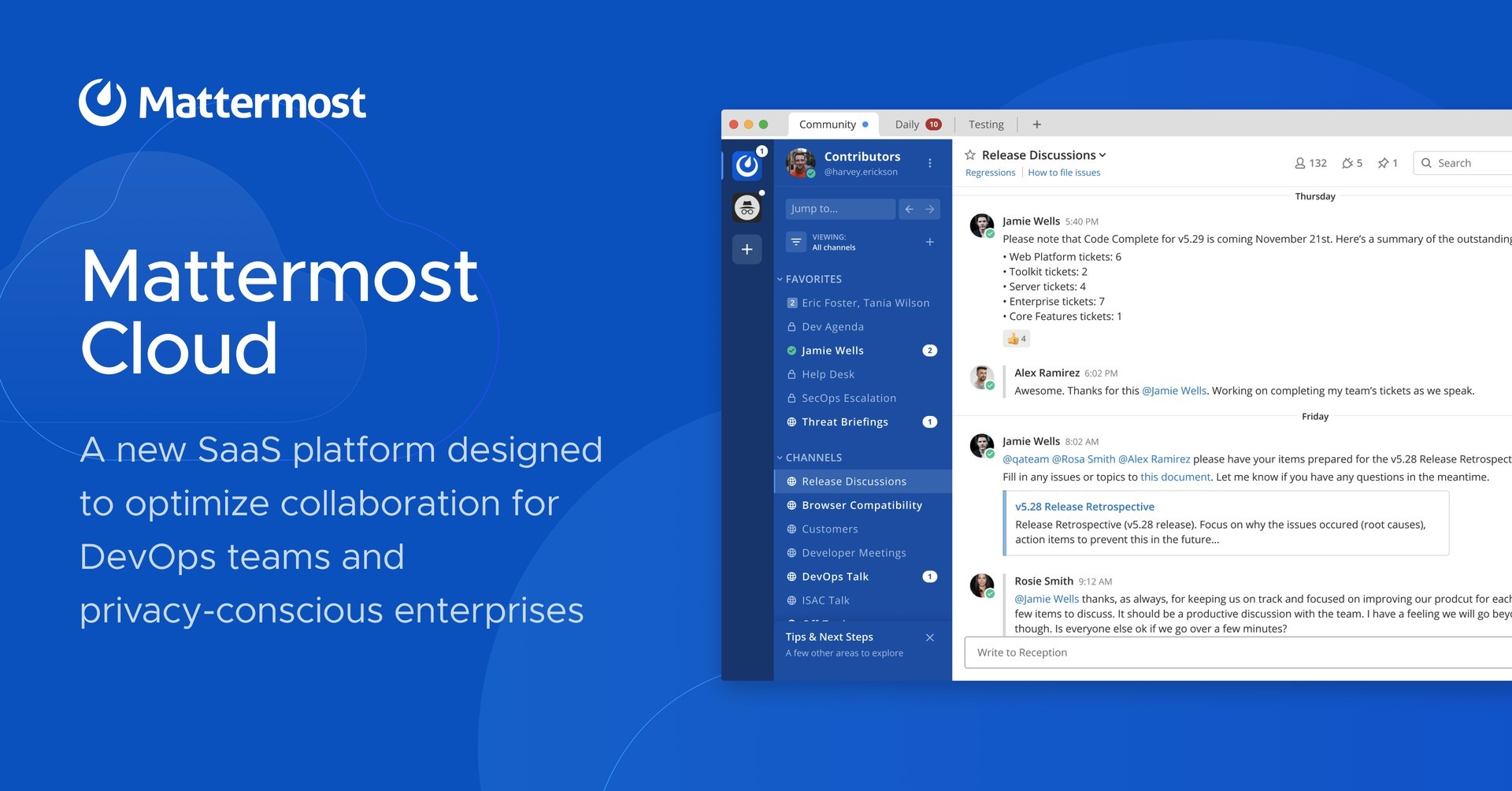Image resolution: width=1512 pixels, height=791 pixels.
Task: Open the Help Desk channel
Action: (x=863, y=374)
